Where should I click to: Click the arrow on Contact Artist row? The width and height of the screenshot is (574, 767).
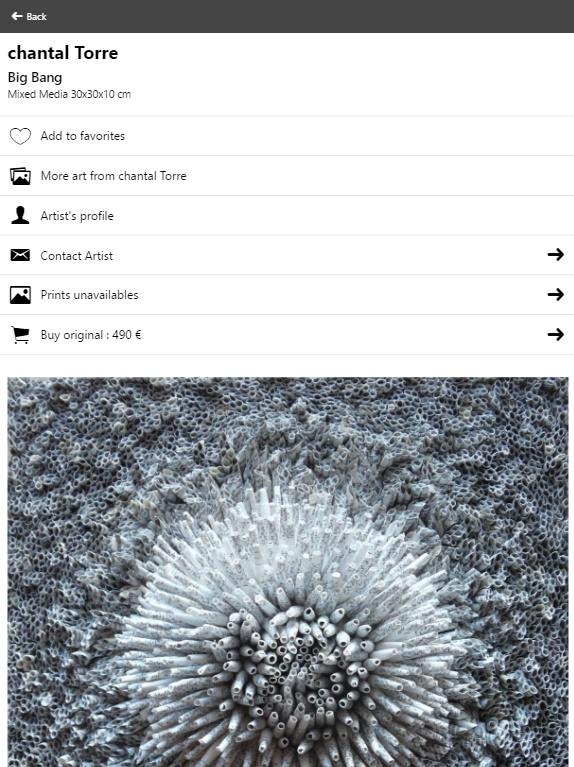click(x=555, y=254)
